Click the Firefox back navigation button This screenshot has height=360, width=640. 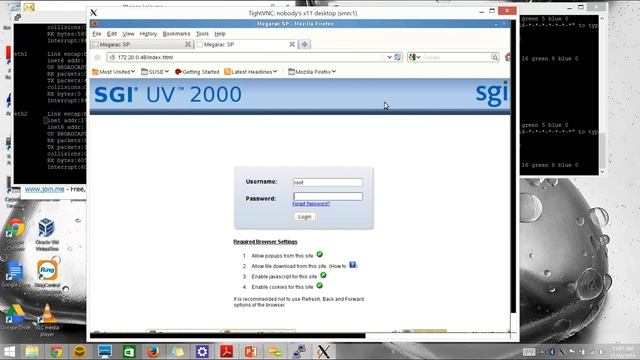(98, 58)
